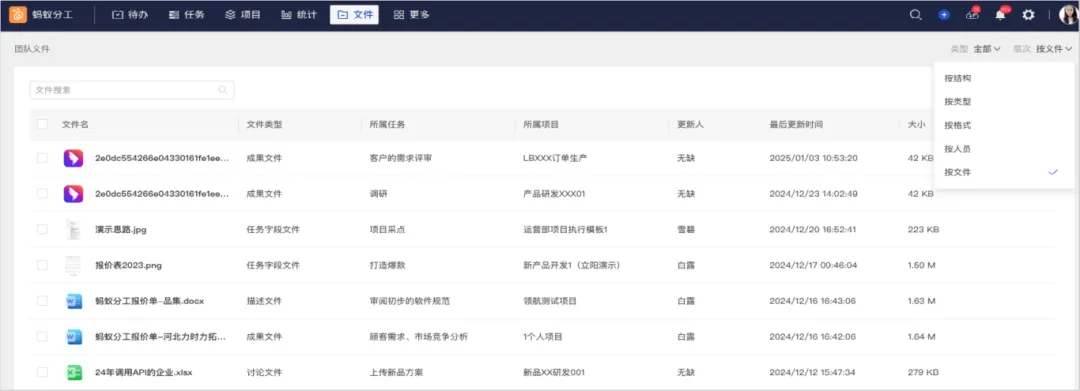Switch to the 任务 tab
This screenshot has width=1080, height=391.
pyautogui.click(x=187, y=14)
